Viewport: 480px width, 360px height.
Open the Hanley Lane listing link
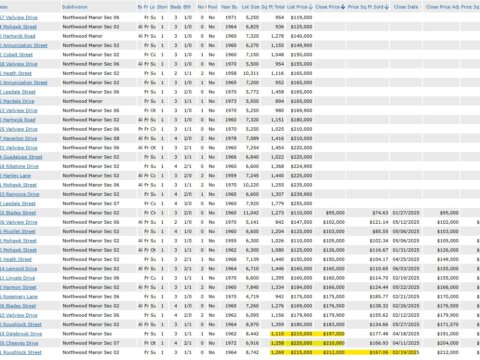(x=16, y=176)
